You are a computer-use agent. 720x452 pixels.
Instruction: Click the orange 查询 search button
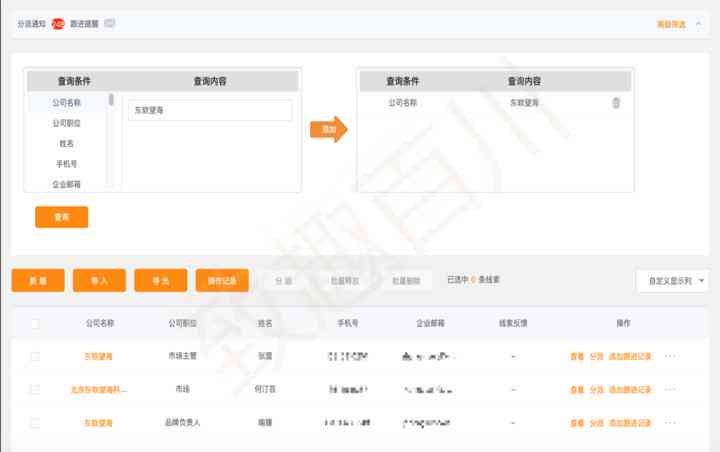(x=62, y=217)
